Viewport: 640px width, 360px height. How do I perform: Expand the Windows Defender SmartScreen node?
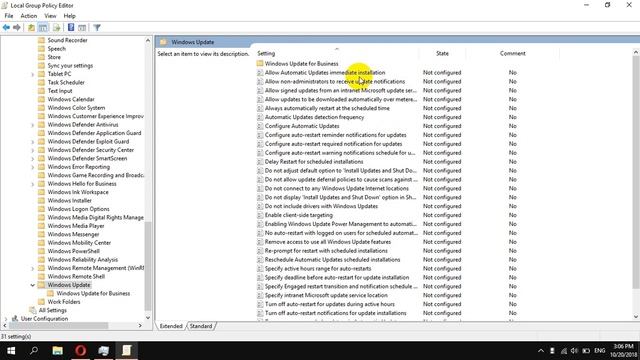[x=33, y=158]
